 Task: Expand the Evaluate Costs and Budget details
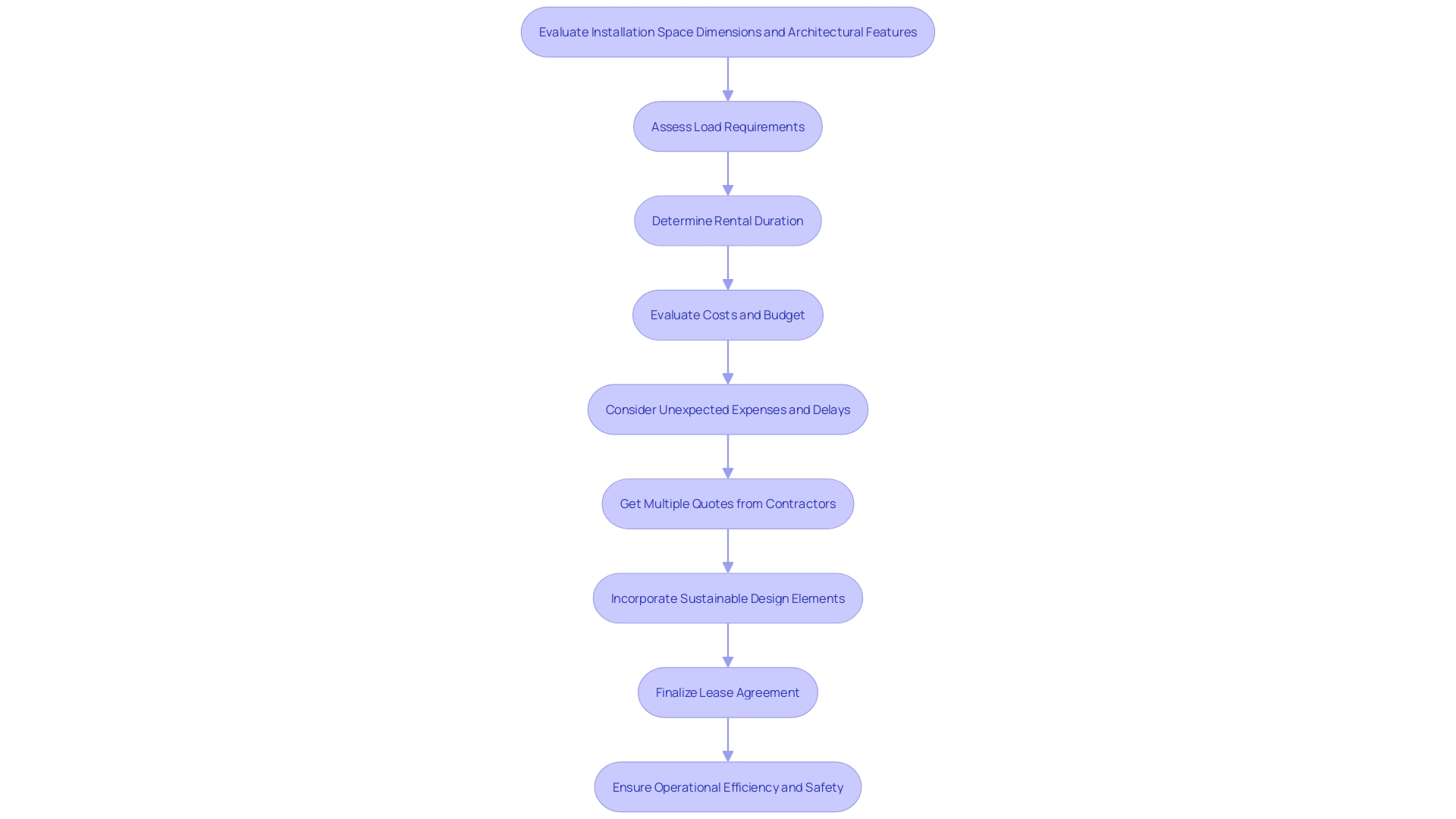tap(728, 315)
